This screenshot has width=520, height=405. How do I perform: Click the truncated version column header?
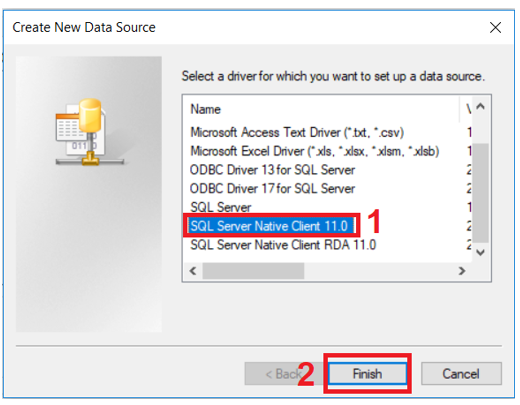click(x=467, y=109)
